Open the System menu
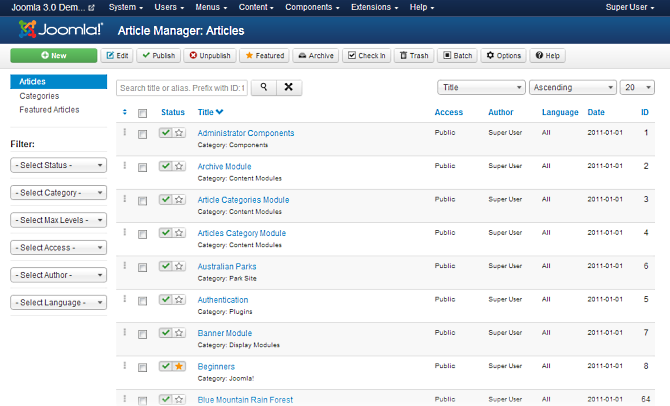This screenshot has width=670, height=406. (126, 7)
